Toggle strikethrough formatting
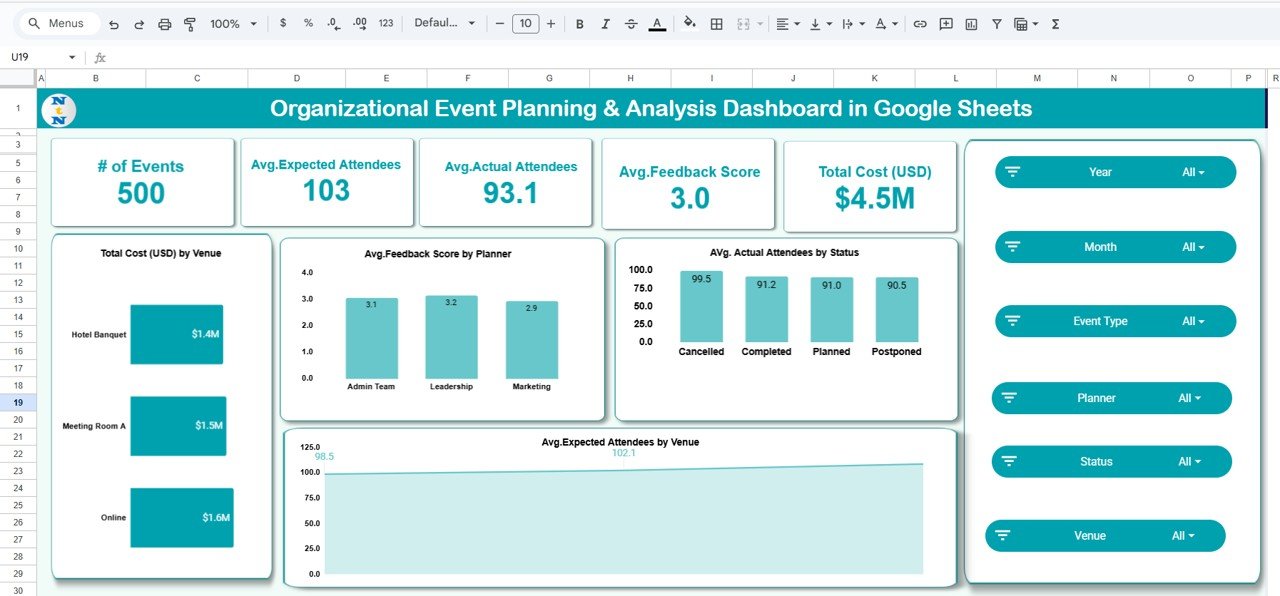This screenshot has height=596, width=1280. [x=631, y=23]
